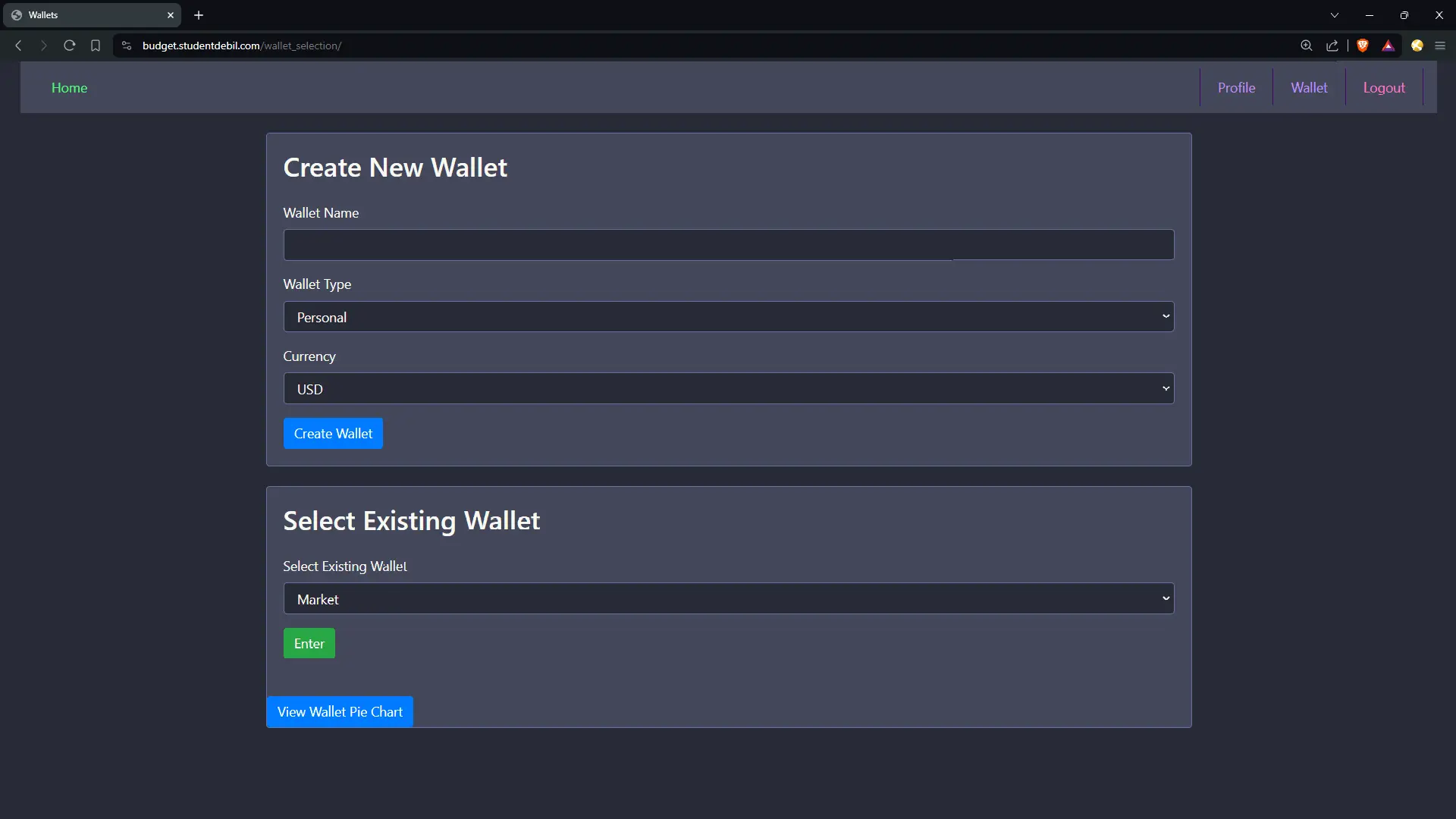This screenshot has height=819, width=1456.
Task: View site information icon in address bar
Action: coord(127,45)
